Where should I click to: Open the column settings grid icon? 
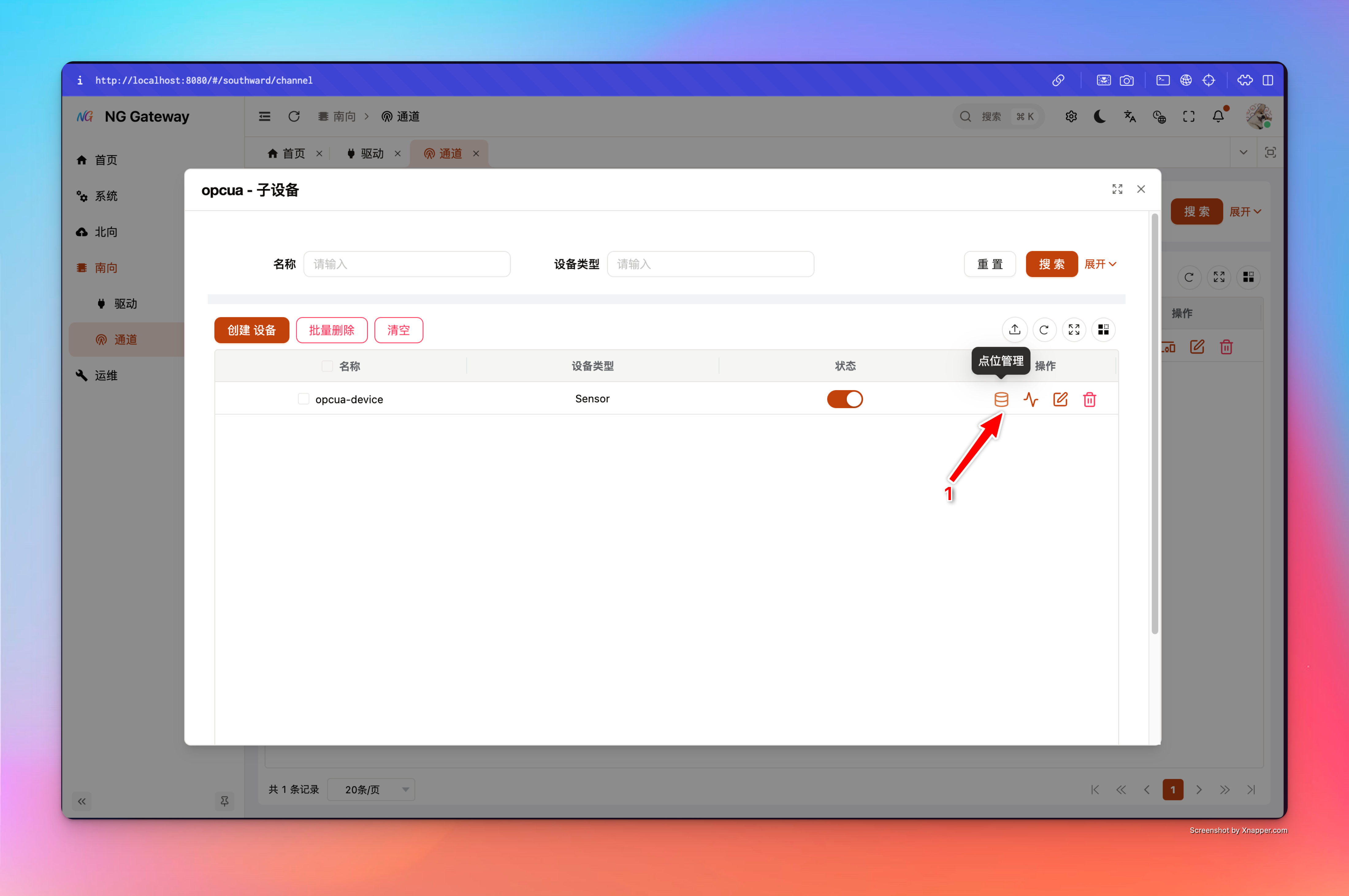(1103, 330)
